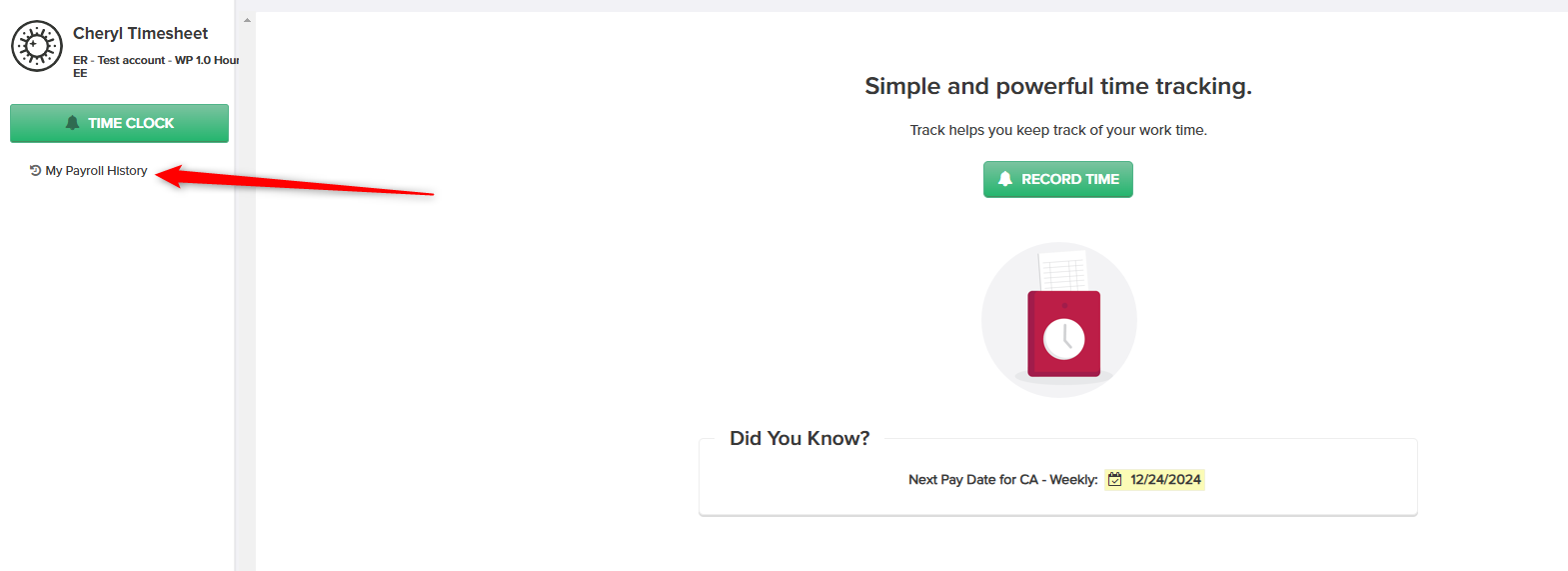Click the Did You Know? heading
1568x571 pixels.
799,438
